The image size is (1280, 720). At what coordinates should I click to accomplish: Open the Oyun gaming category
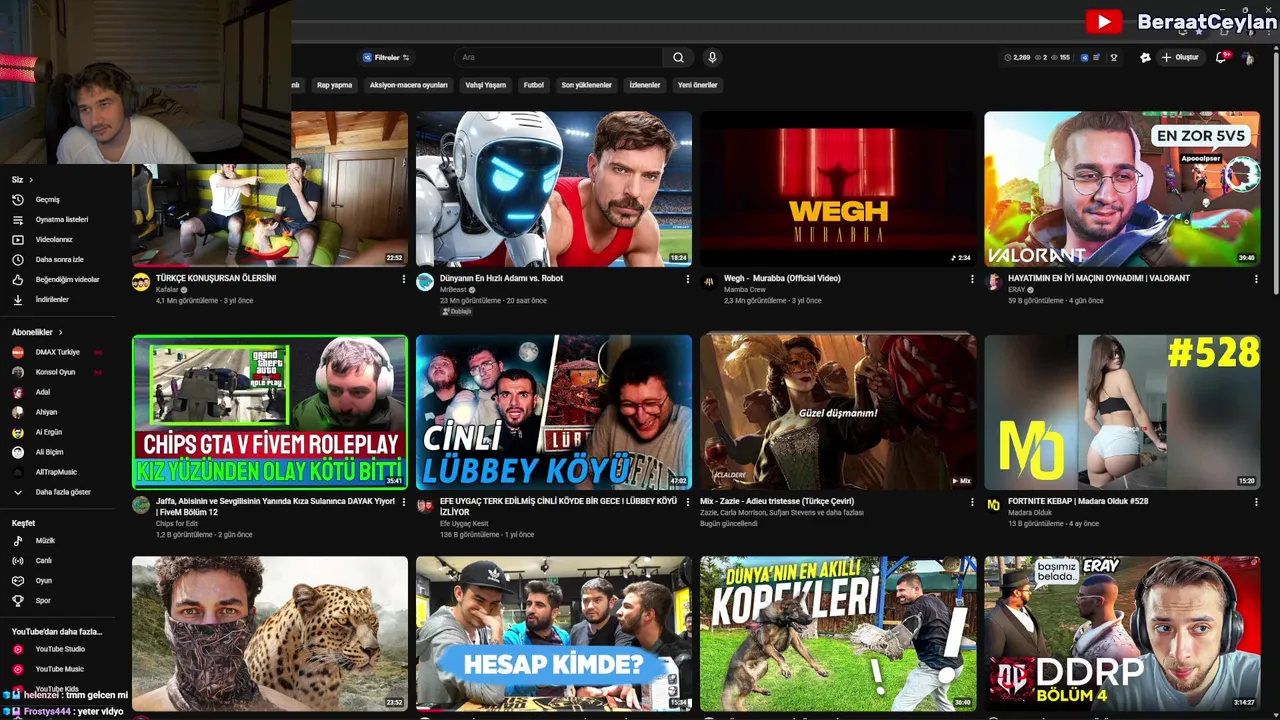pos(43,581)
